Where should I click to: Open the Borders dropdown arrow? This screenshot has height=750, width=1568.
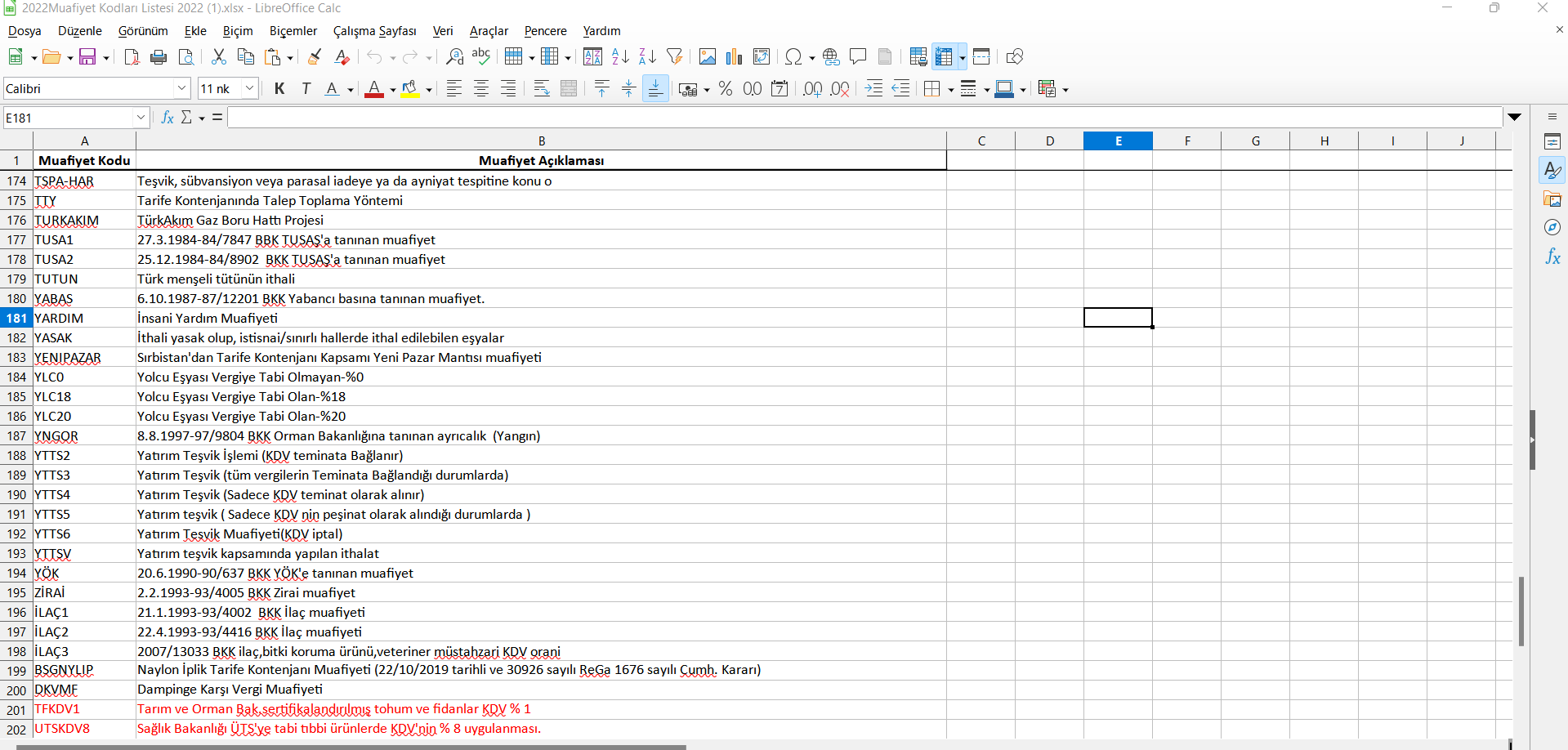pos(951,89)
